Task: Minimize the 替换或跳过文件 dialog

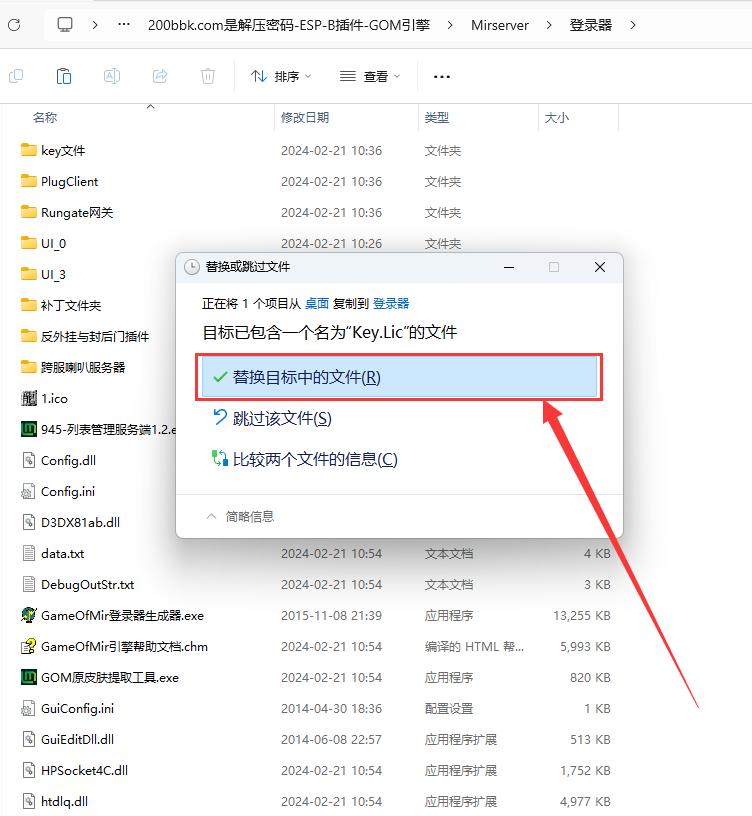Action: tap(509, 267)
